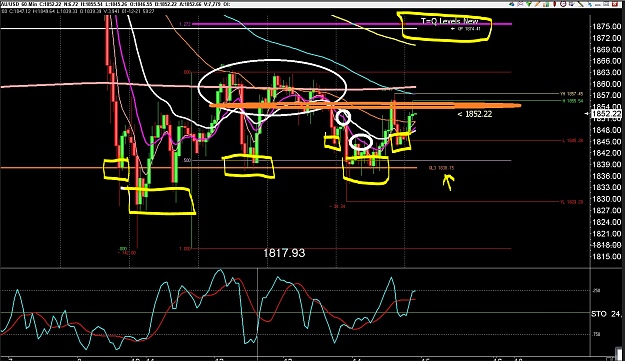Select the orange pencil drawing tool
Image resolution: width=625 pixels, height=361 pixels.
538,4
